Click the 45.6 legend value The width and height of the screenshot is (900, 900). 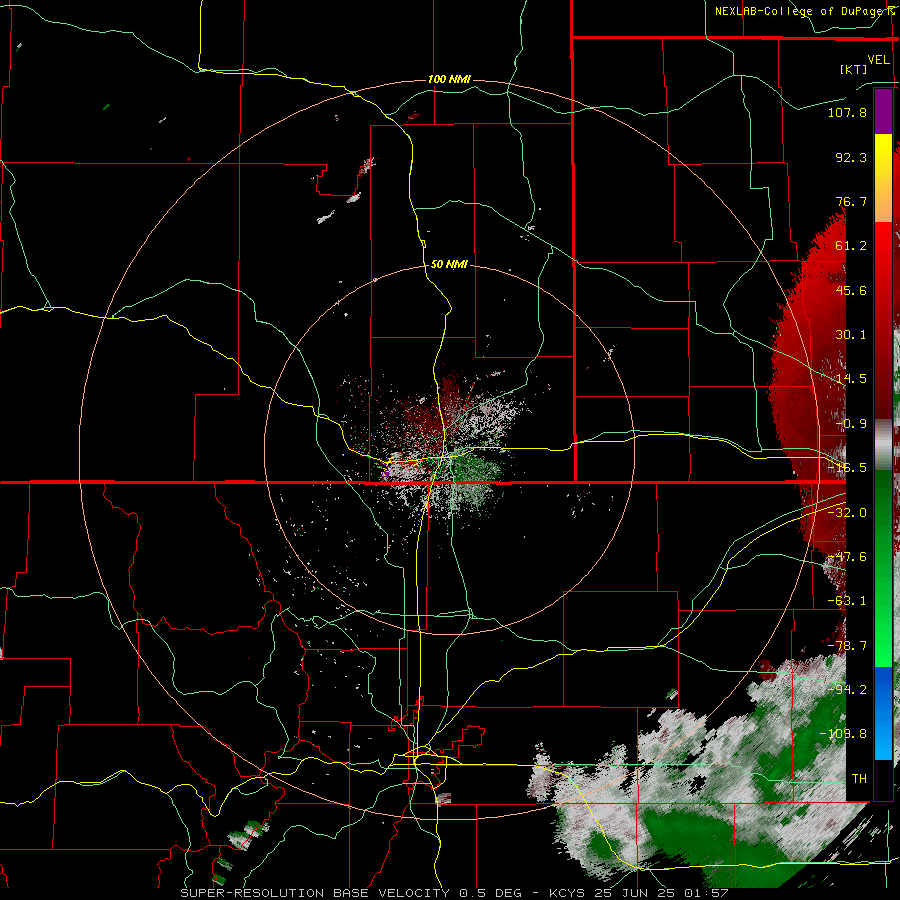[x=851, y=290]
